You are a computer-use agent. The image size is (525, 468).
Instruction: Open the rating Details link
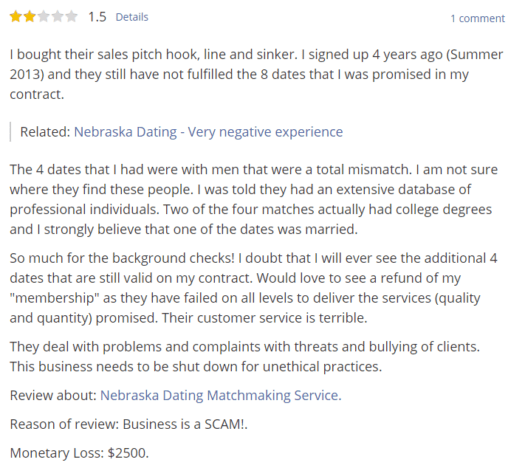132,17
